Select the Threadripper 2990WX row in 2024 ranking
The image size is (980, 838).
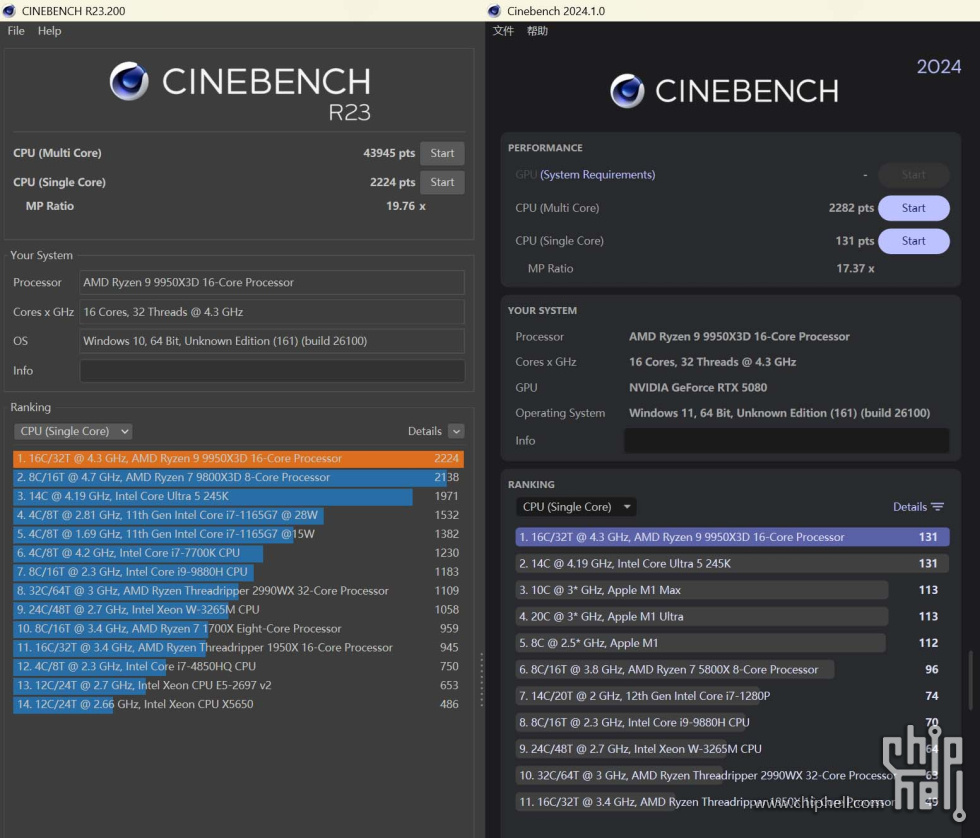coord(732,776)
